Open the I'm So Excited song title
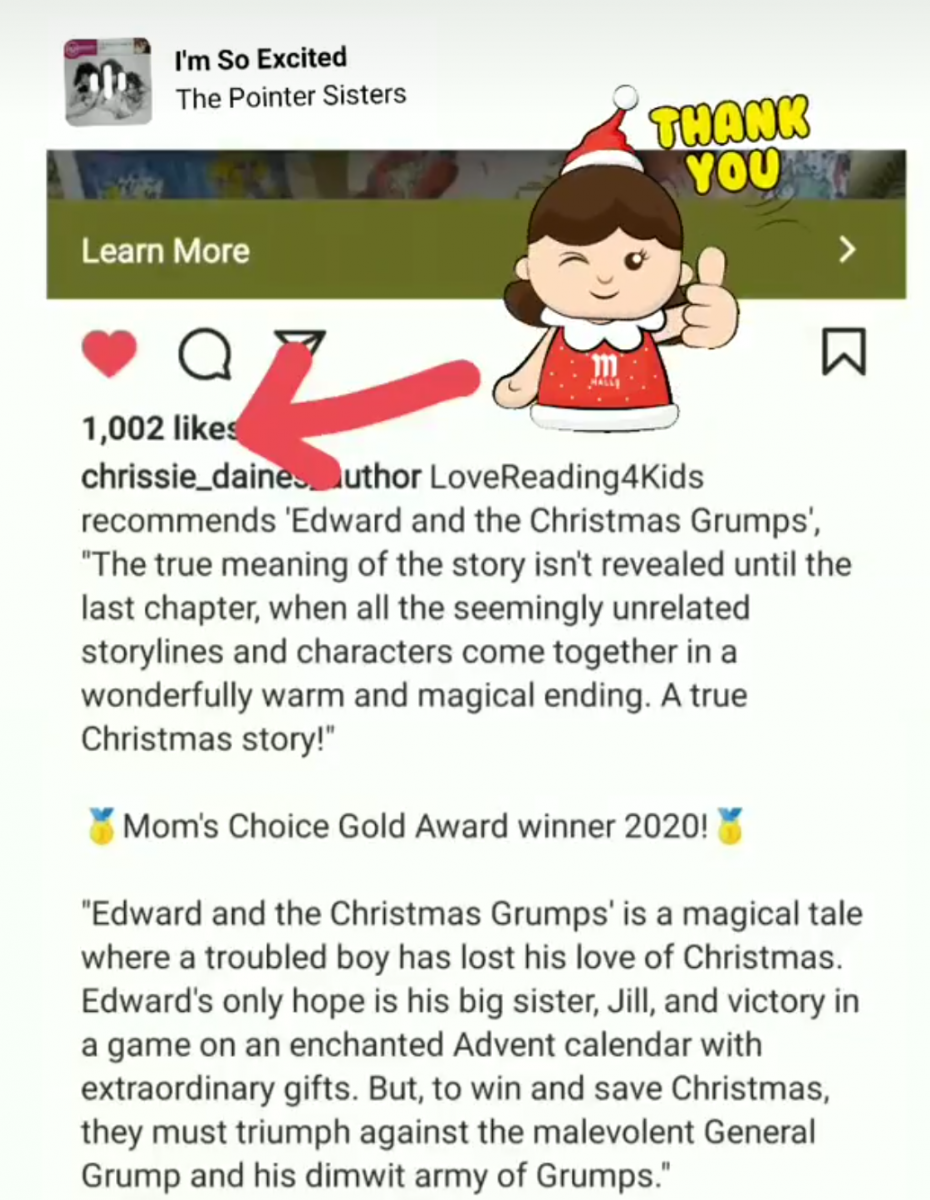This screenshot has width=930, height=1200. [x=260, y=59]
